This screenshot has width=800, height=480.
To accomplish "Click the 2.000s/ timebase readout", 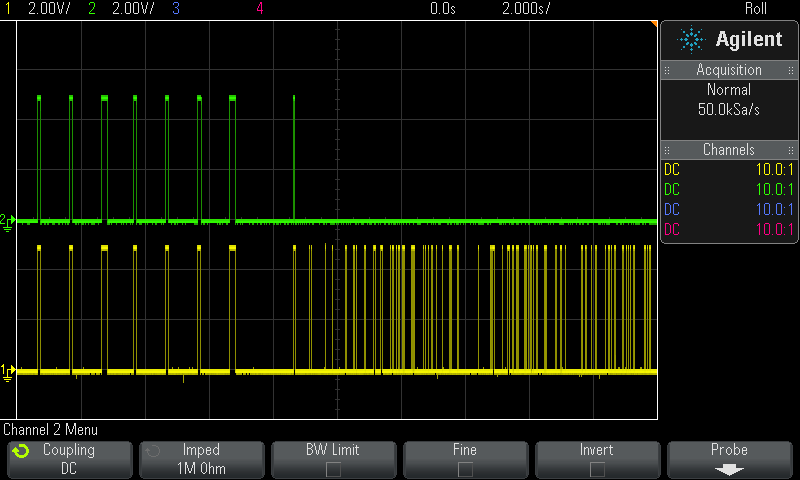I will click(x=526, y=8).
